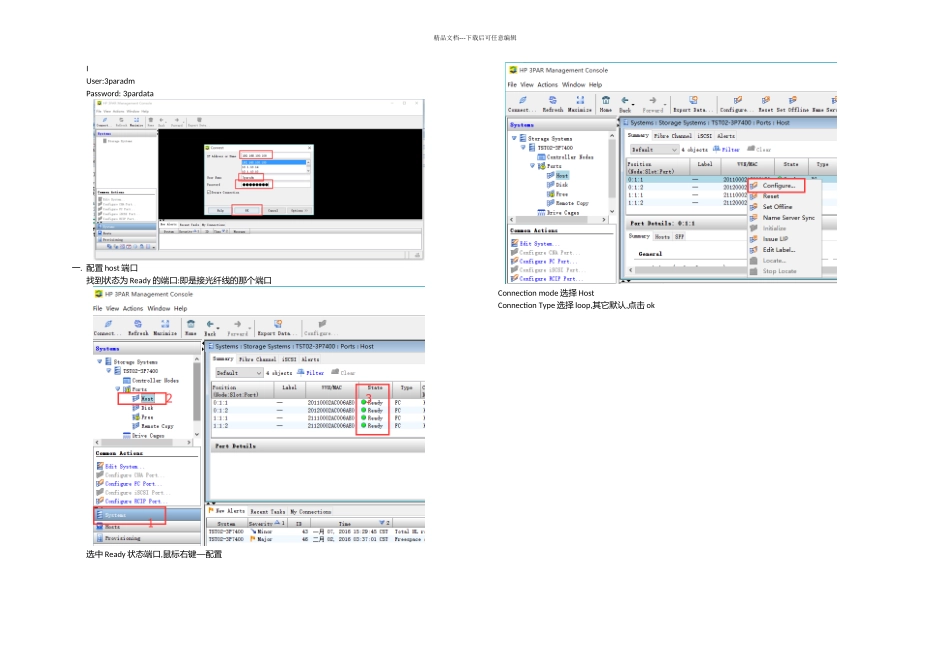Image resolution: width=950 pixels, height=672 pixels.
Task: Open Actions menu in the Ready-state console
Action: tap(133, 308)
